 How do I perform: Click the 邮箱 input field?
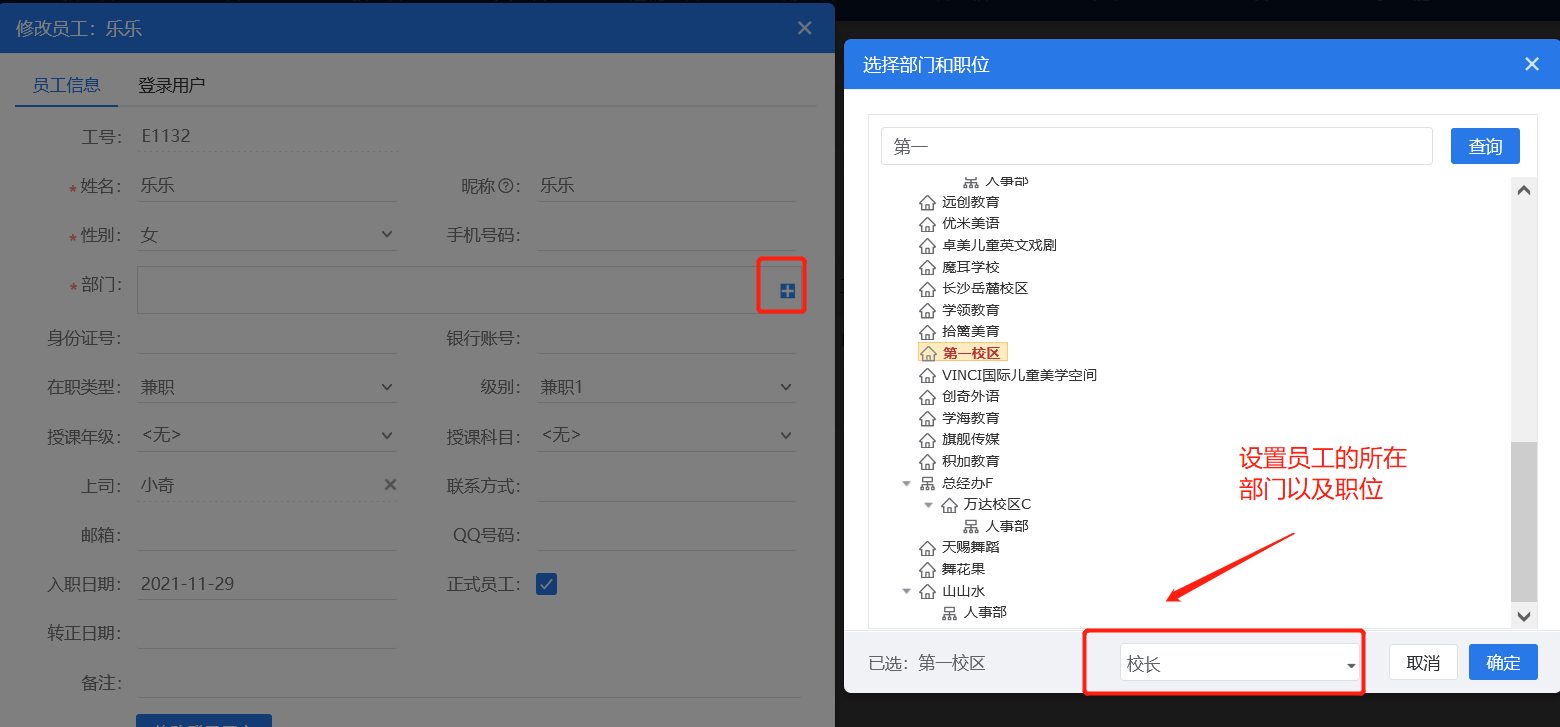(x=267, y=535)
